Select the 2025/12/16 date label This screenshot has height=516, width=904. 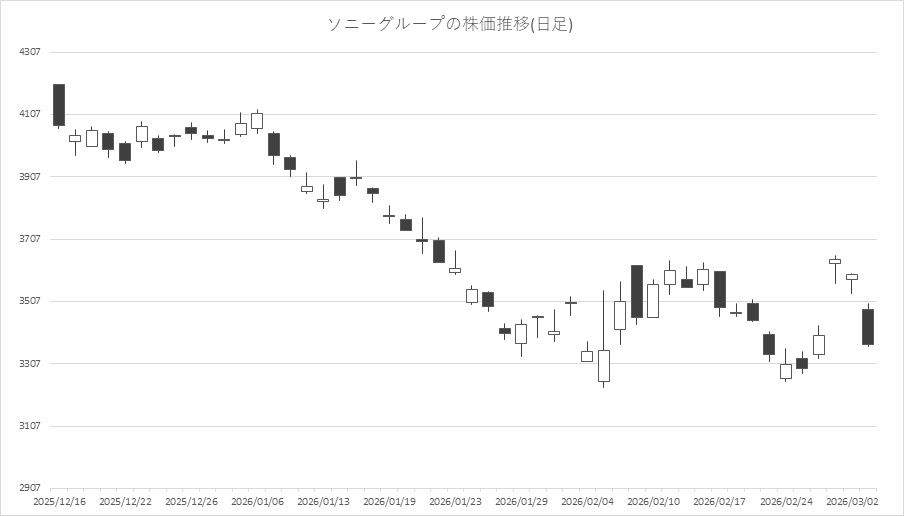point(59,501)
